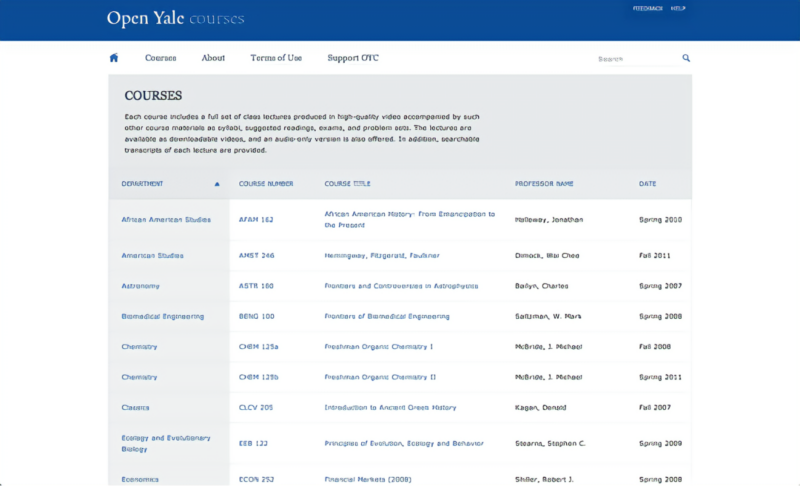Sort by Professor Name column header

pos(544,184)
